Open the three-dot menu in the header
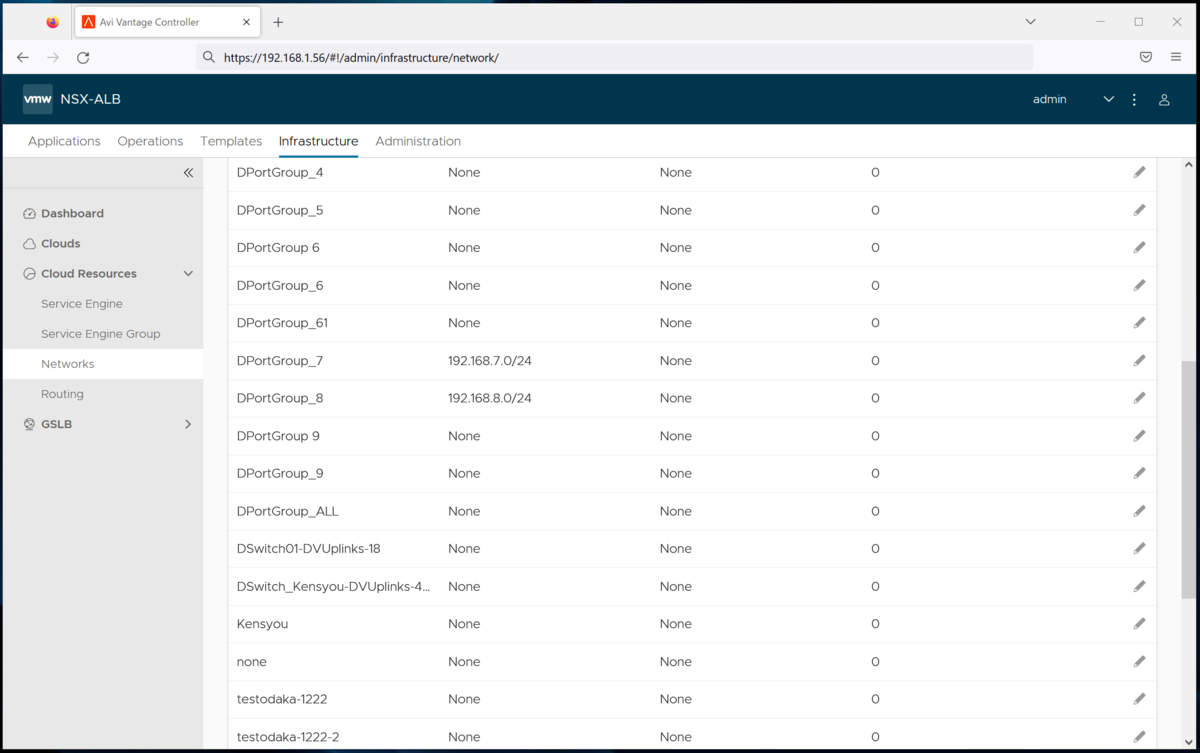The height and width of the screenshot is (753, 1200). click(x=1134, y=100)
